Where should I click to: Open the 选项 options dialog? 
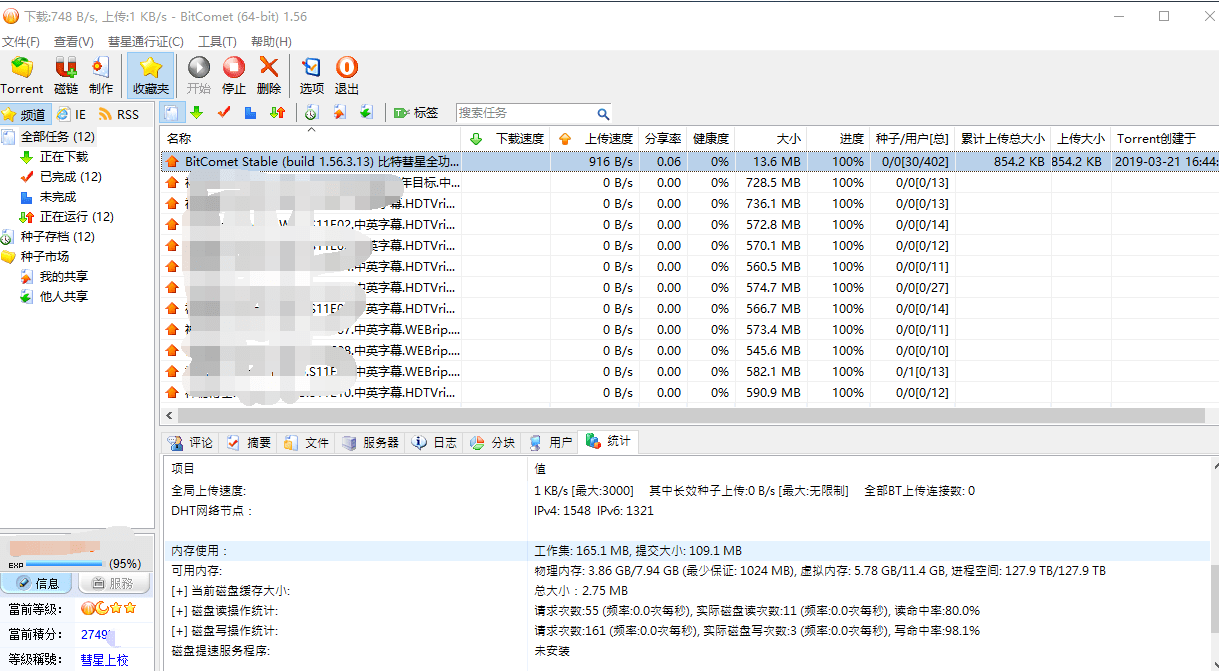coord(312,75)
